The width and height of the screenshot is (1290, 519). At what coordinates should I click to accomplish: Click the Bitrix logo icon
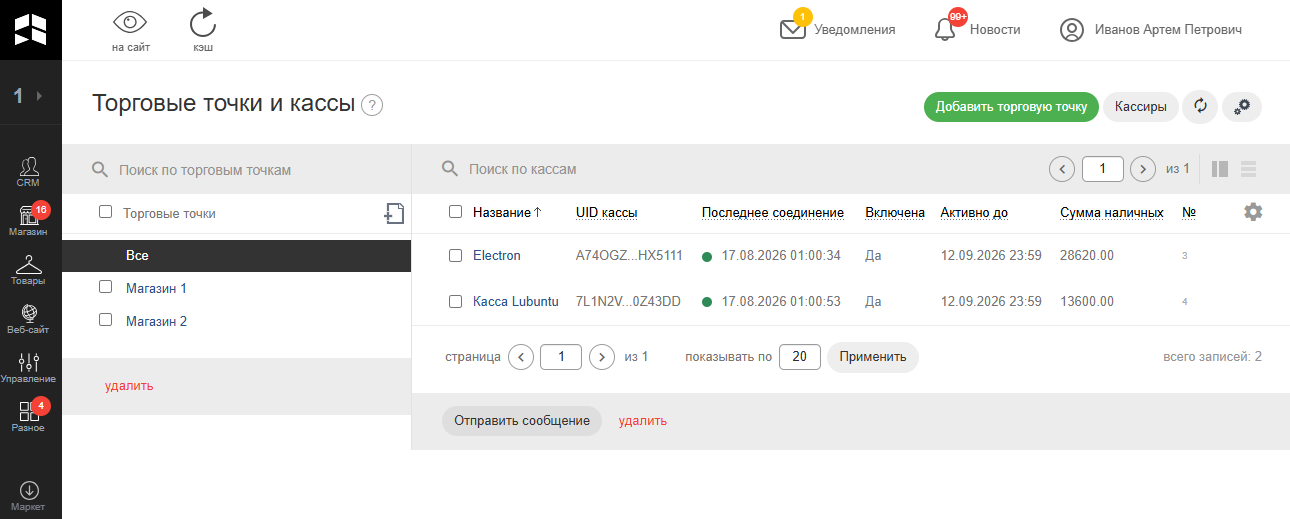(x=30, y=30)
